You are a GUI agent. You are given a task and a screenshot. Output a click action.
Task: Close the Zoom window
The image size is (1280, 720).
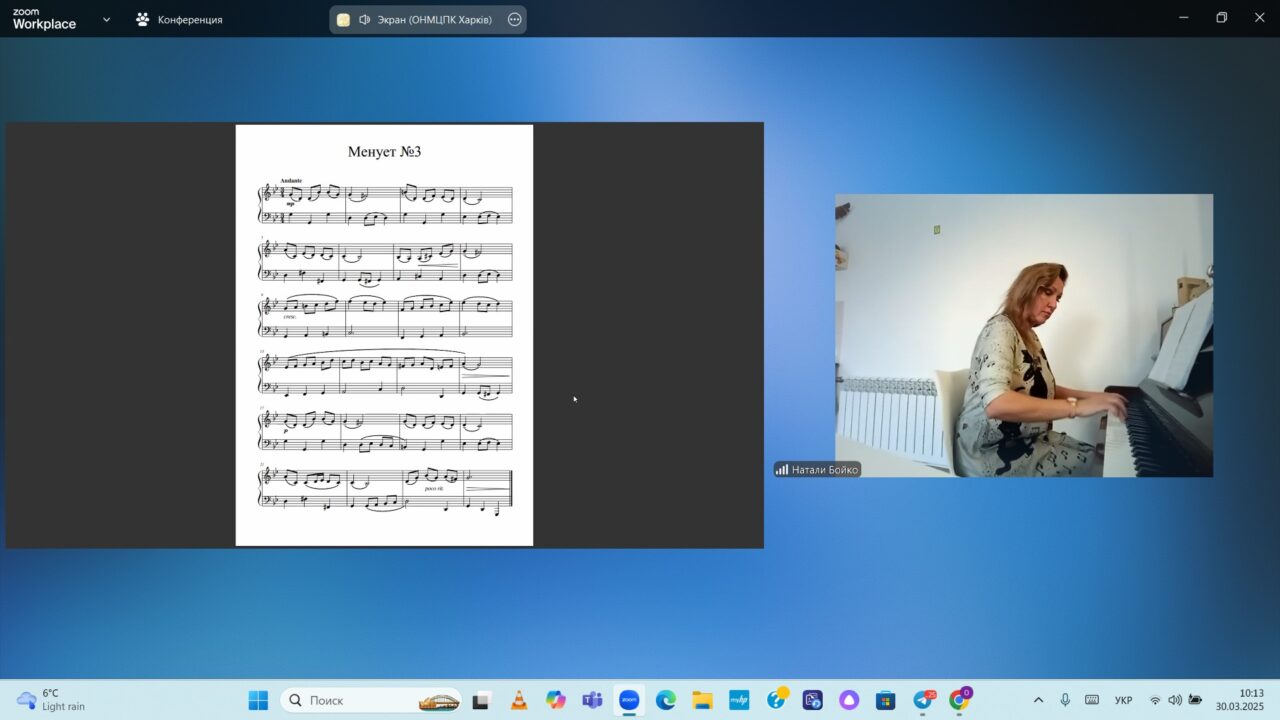pos(1259,18)
